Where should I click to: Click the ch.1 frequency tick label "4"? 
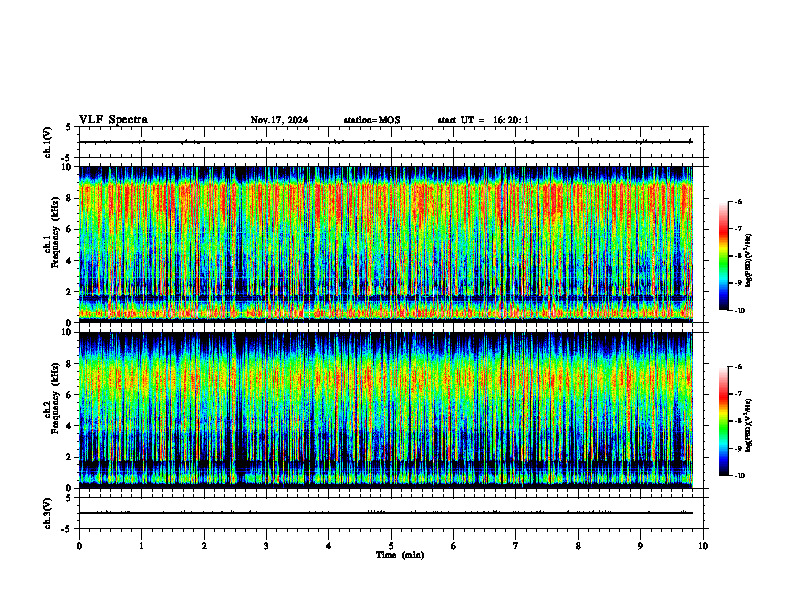[x=69, y=261]
